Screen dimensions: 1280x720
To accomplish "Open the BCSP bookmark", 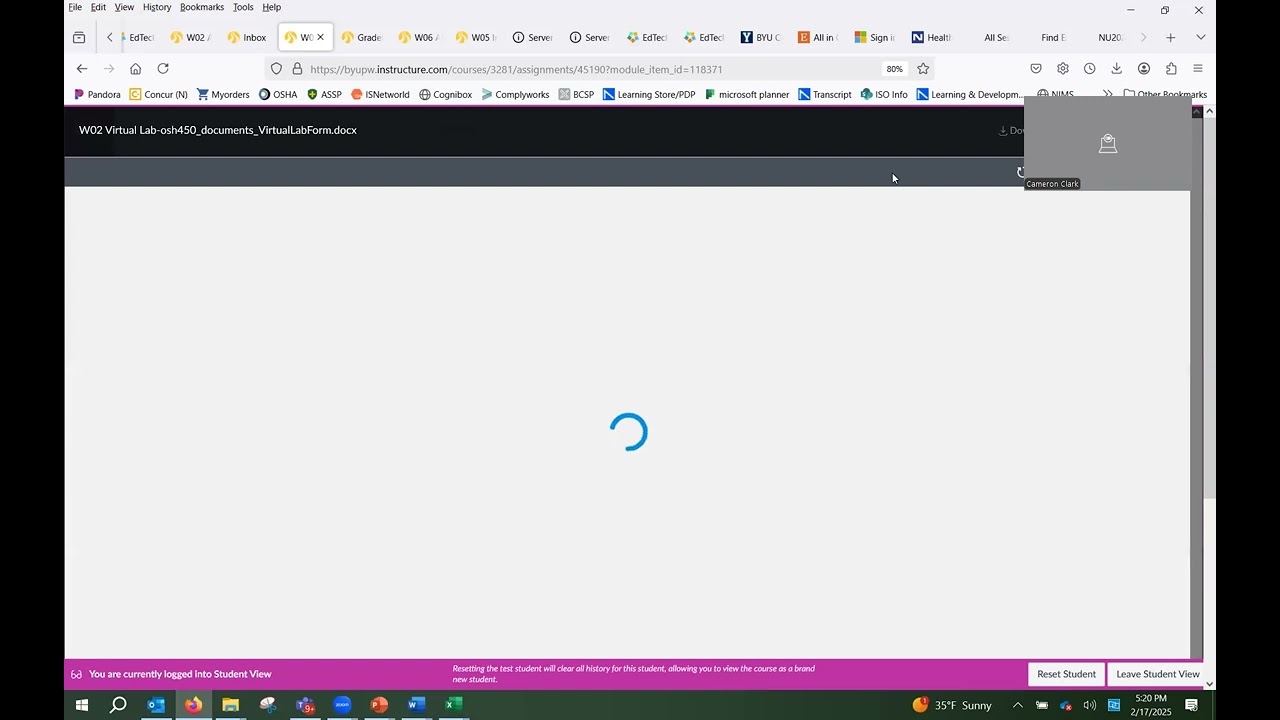I will coord(576,95).
